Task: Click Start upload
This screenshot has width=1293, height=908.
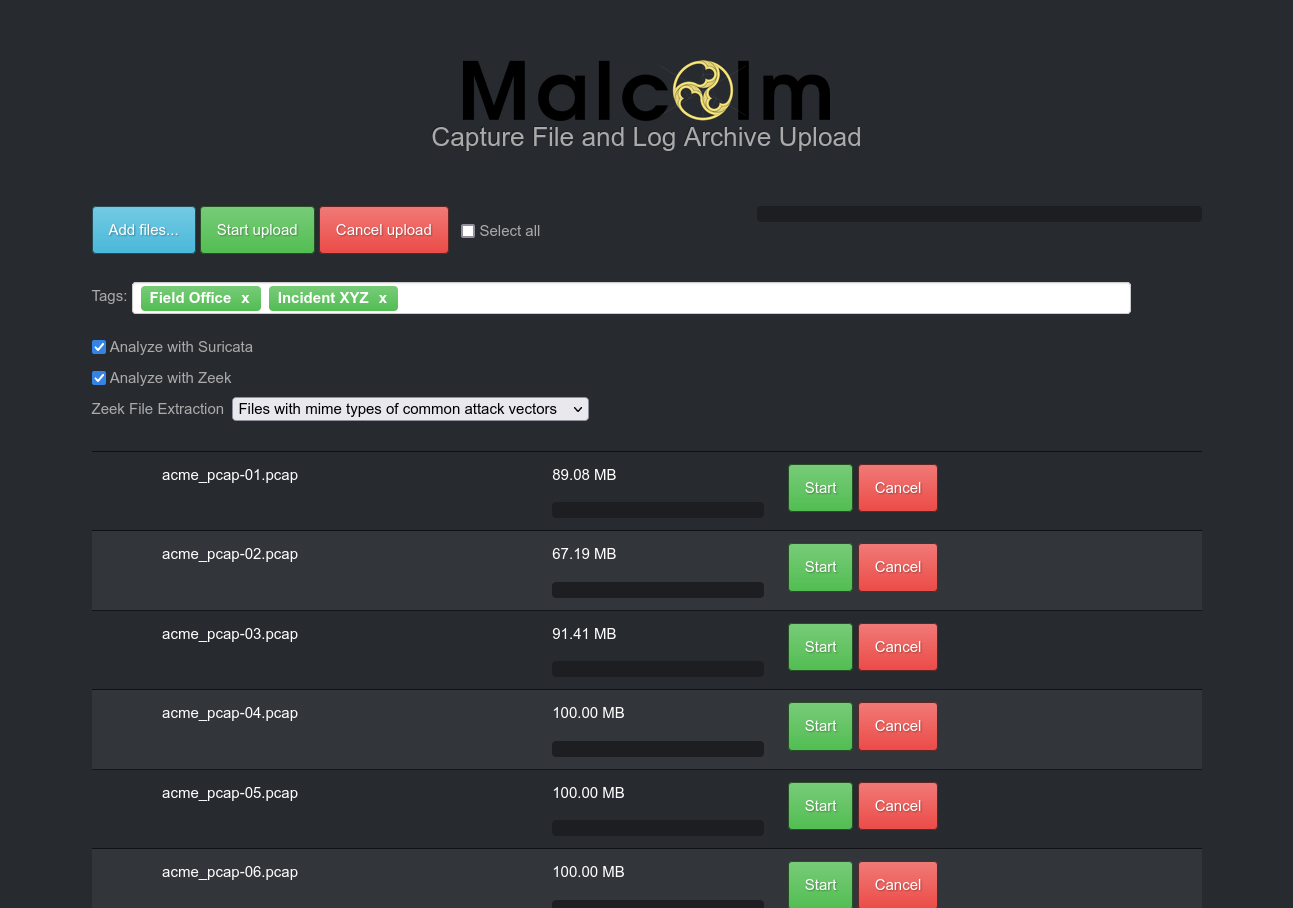Action: (257, 230)
